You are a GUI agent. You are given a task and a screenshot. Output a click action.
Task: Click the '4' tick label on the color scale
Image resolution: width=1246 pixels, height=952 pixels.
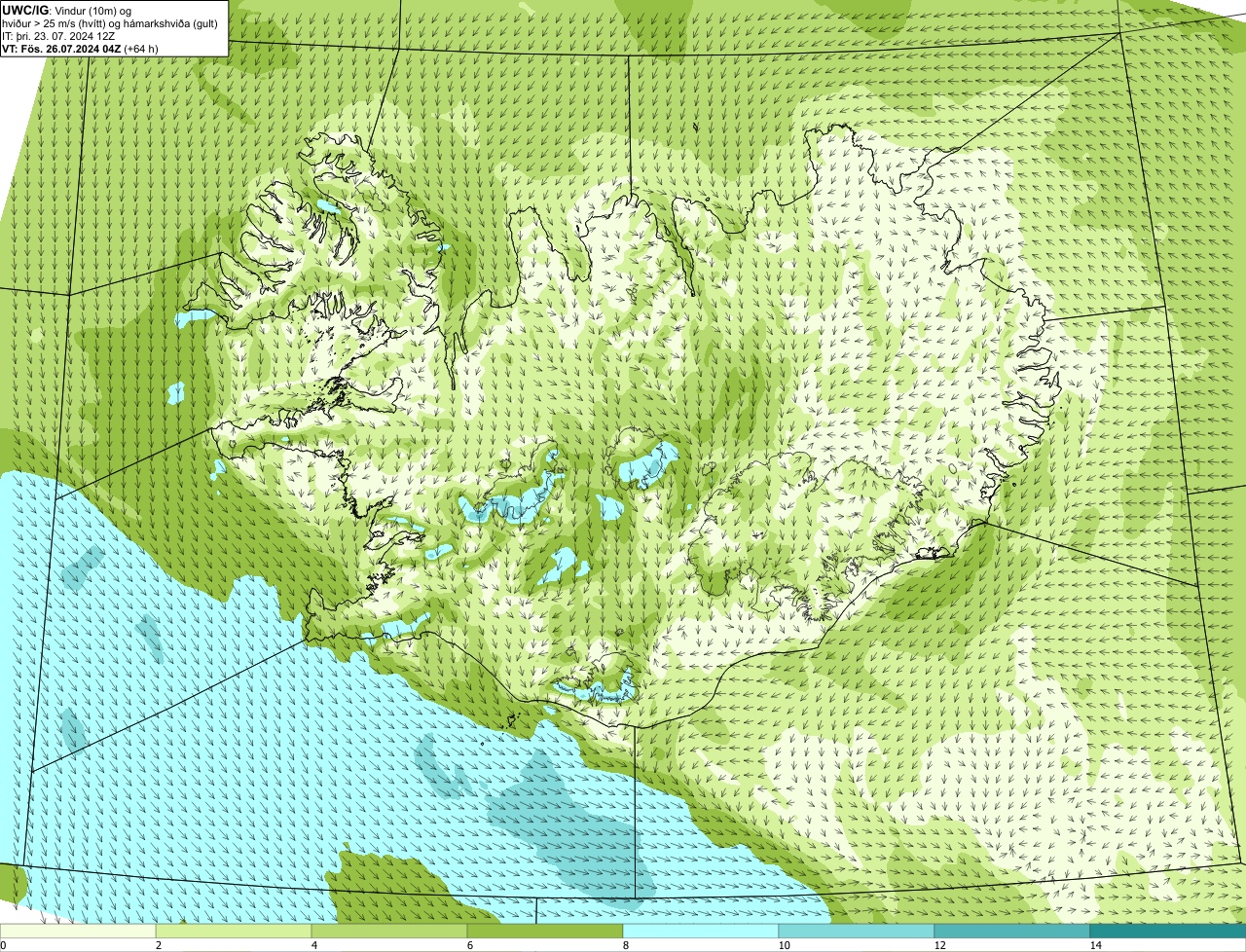(313, 945)
